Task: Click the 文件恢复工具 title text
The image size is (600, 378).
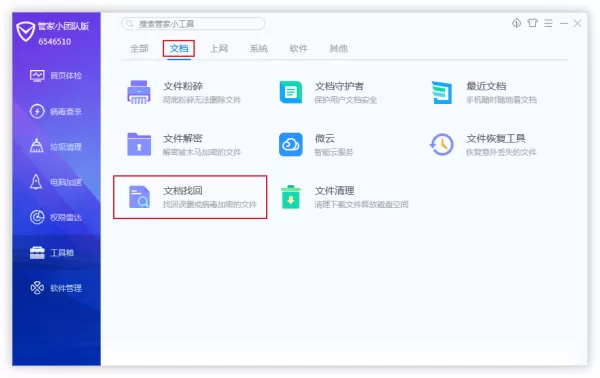Action: click(x=496, y=138)
